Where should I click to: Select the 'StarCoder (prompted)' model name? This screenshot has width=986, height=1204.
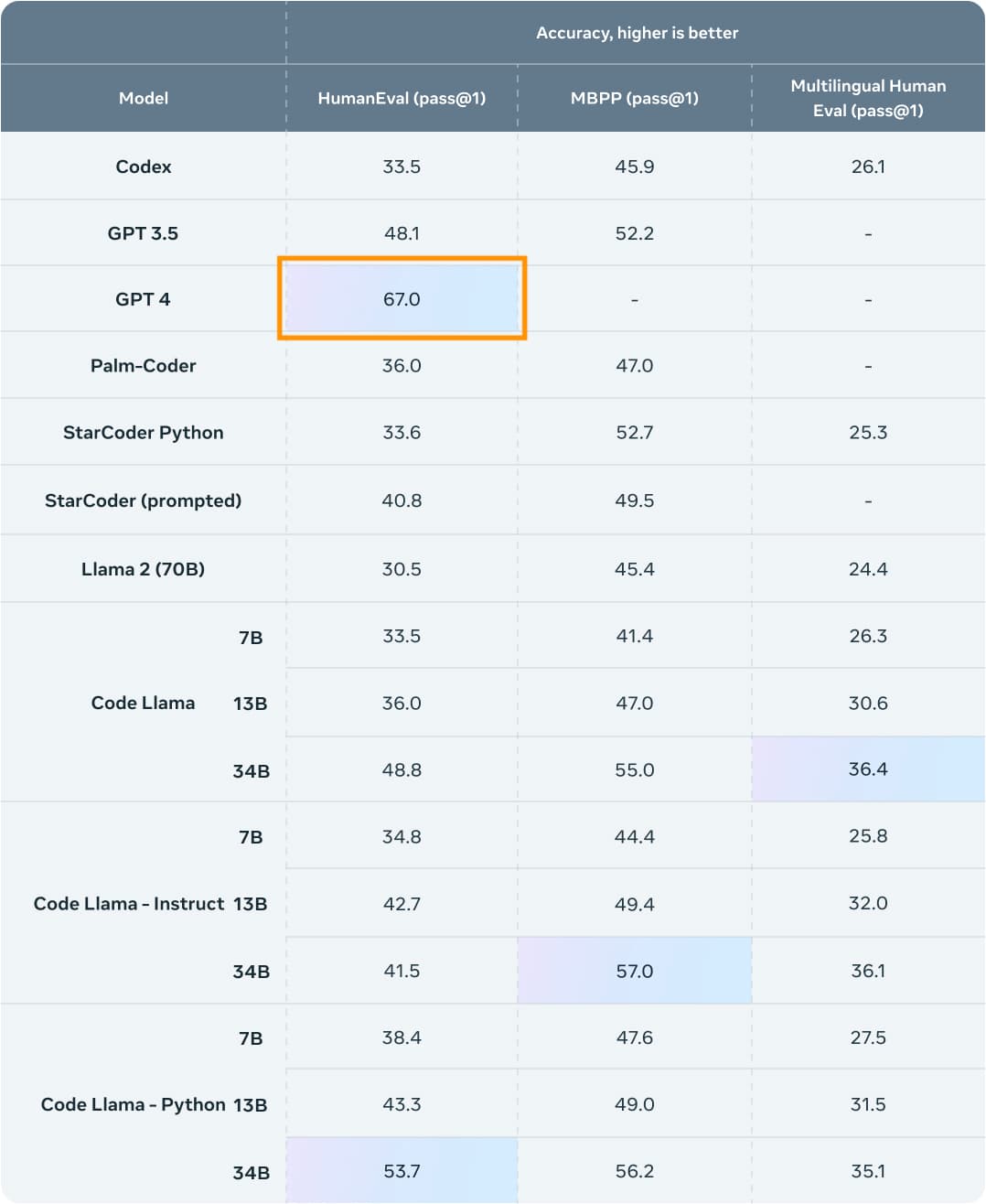click(x=144, y=500)
